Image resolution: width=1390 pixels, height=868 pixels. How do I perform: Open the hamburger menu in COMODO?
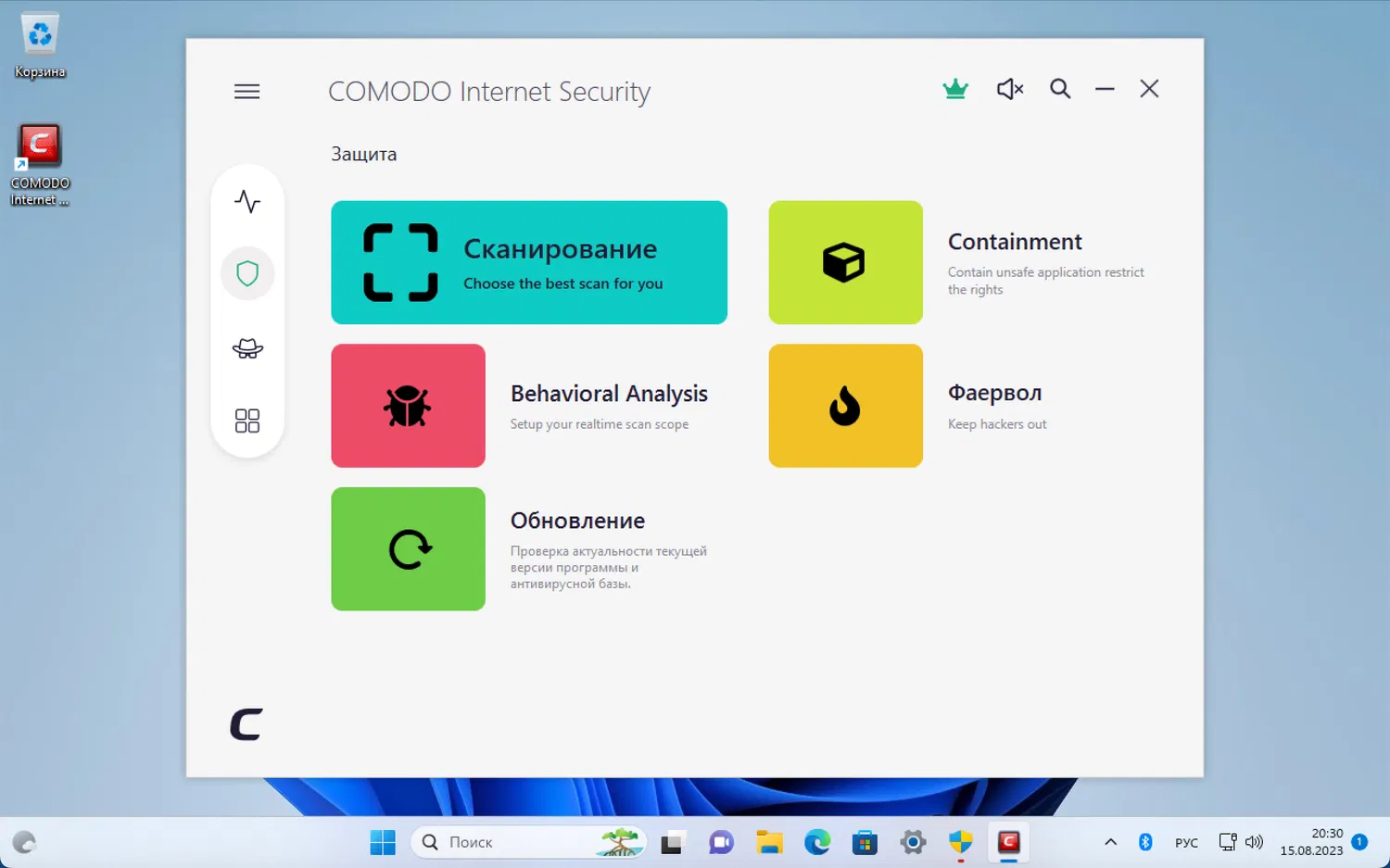click(246, 91)
